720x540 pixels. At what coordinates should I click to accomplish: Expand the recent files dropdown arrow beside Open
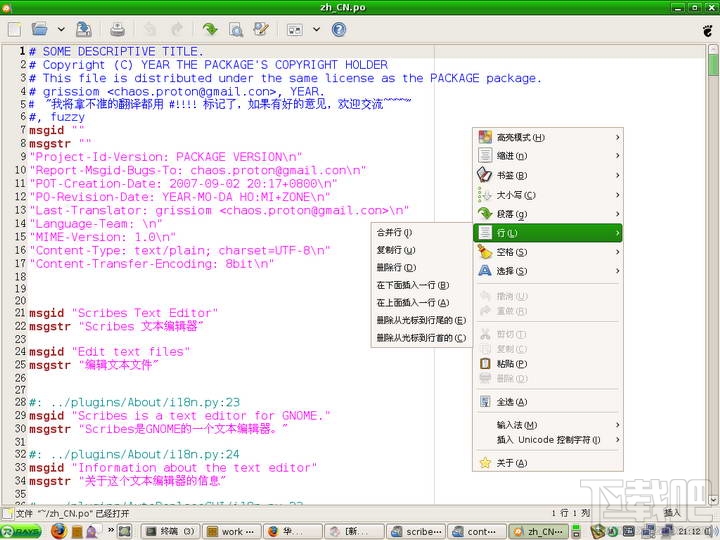click(61, 30)
